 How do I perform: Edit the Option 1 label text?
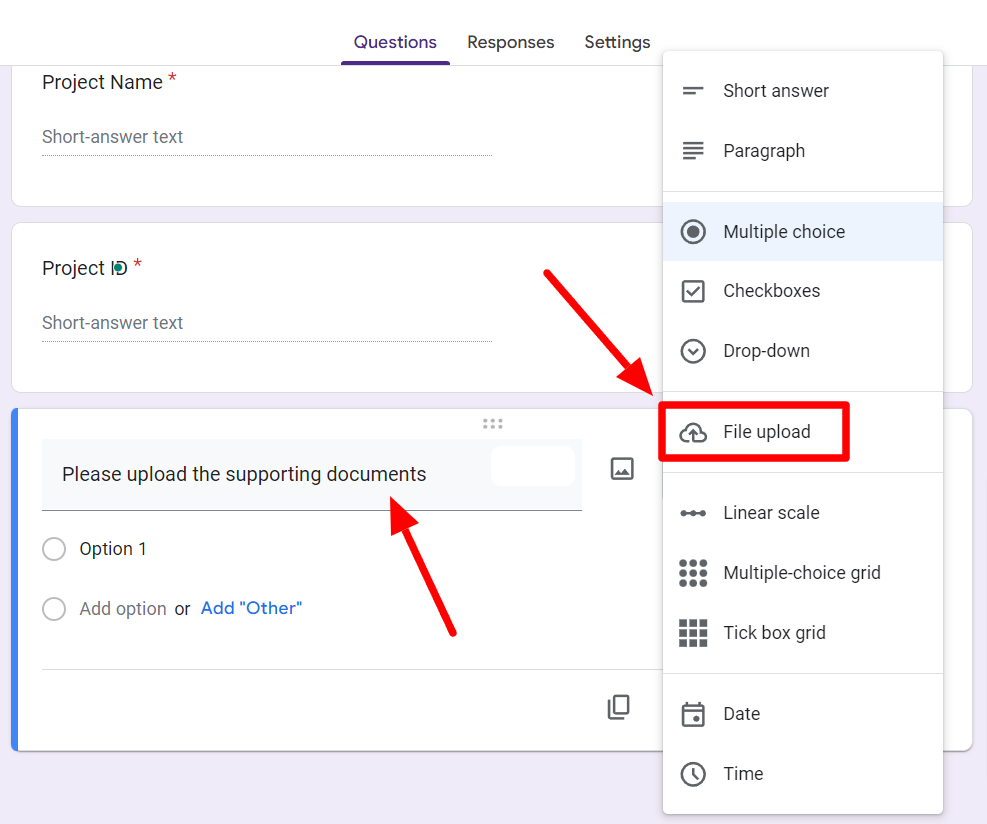point(113,549)
